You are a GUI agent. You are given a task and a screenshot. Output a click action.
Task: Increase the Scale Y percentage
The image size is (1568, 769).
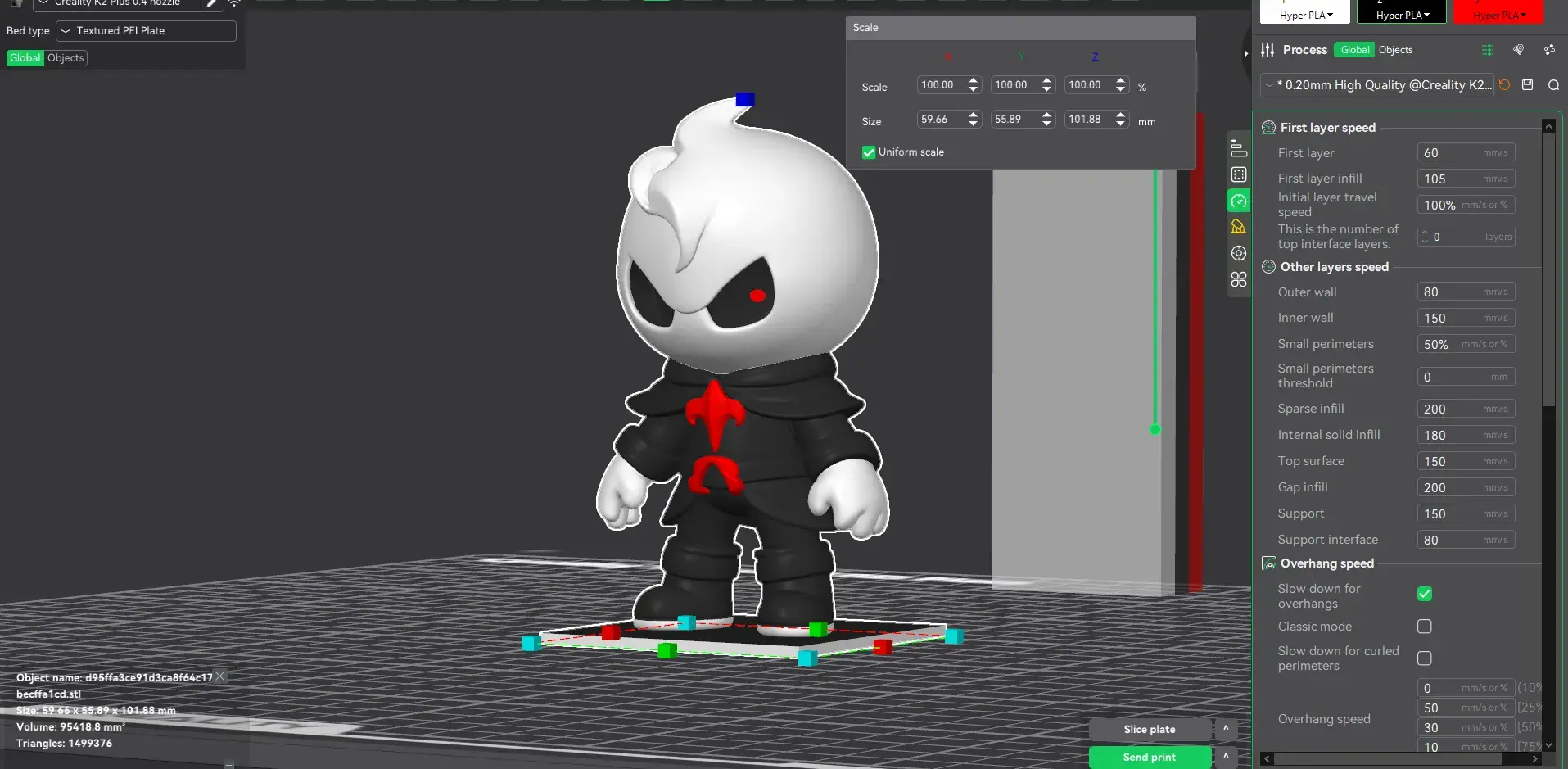(x=1046, y=81)
